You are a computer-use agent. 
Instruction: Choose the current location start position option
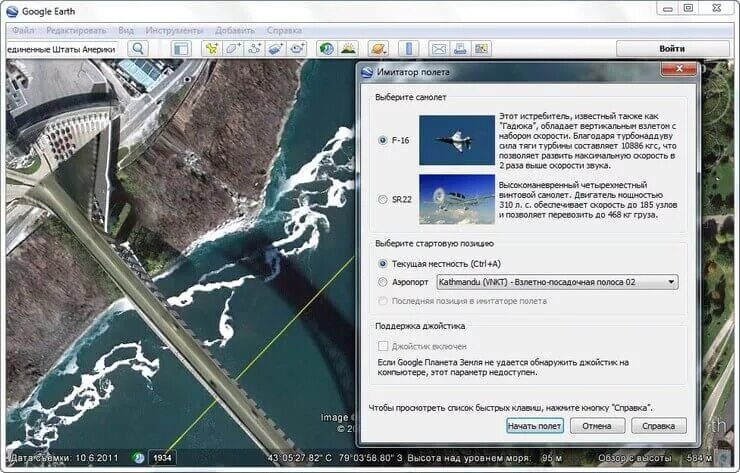click(x=383, y=263)
